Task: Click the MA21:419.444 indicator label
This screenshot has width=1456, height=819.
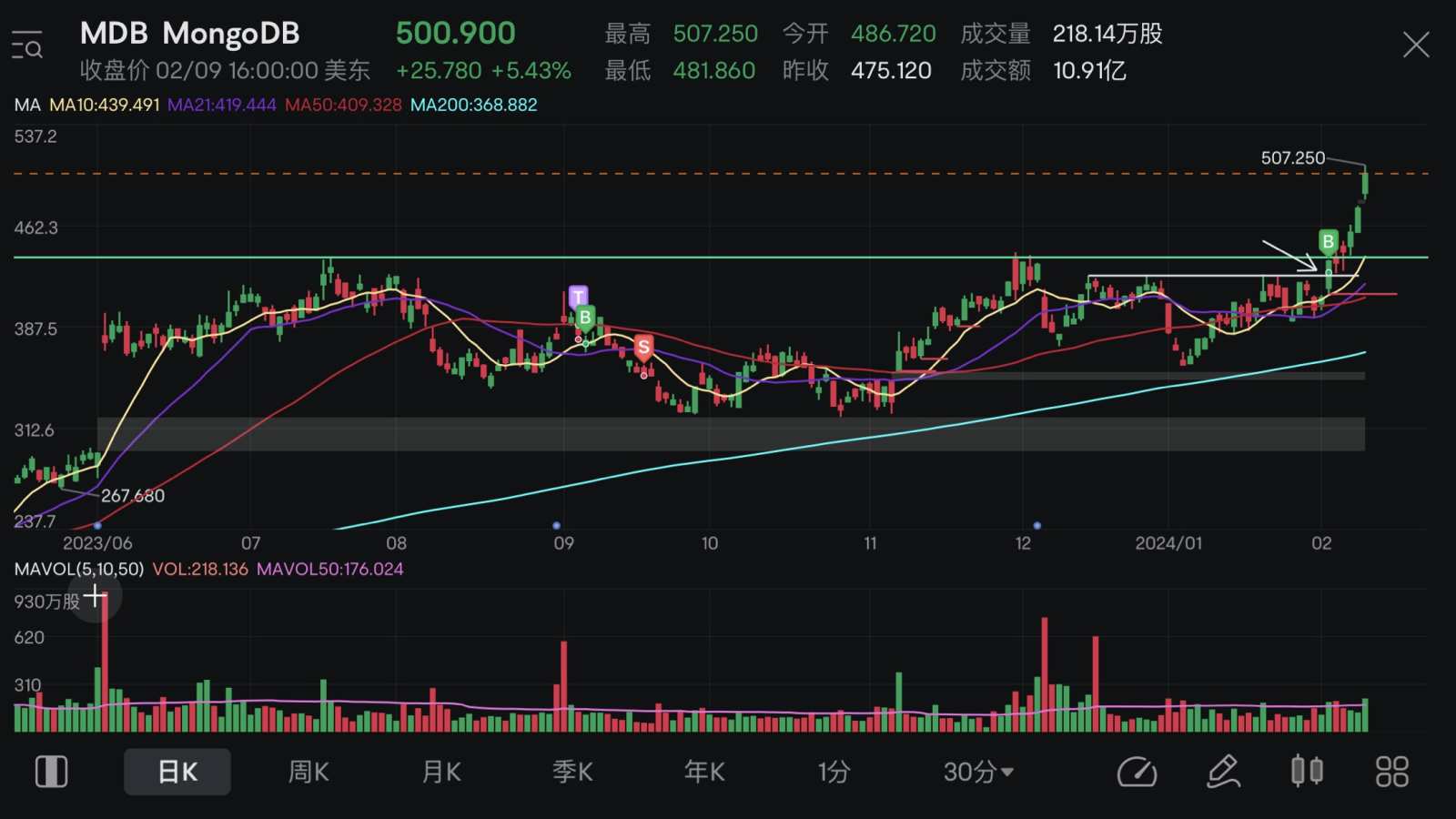Action: coord(222,105)
